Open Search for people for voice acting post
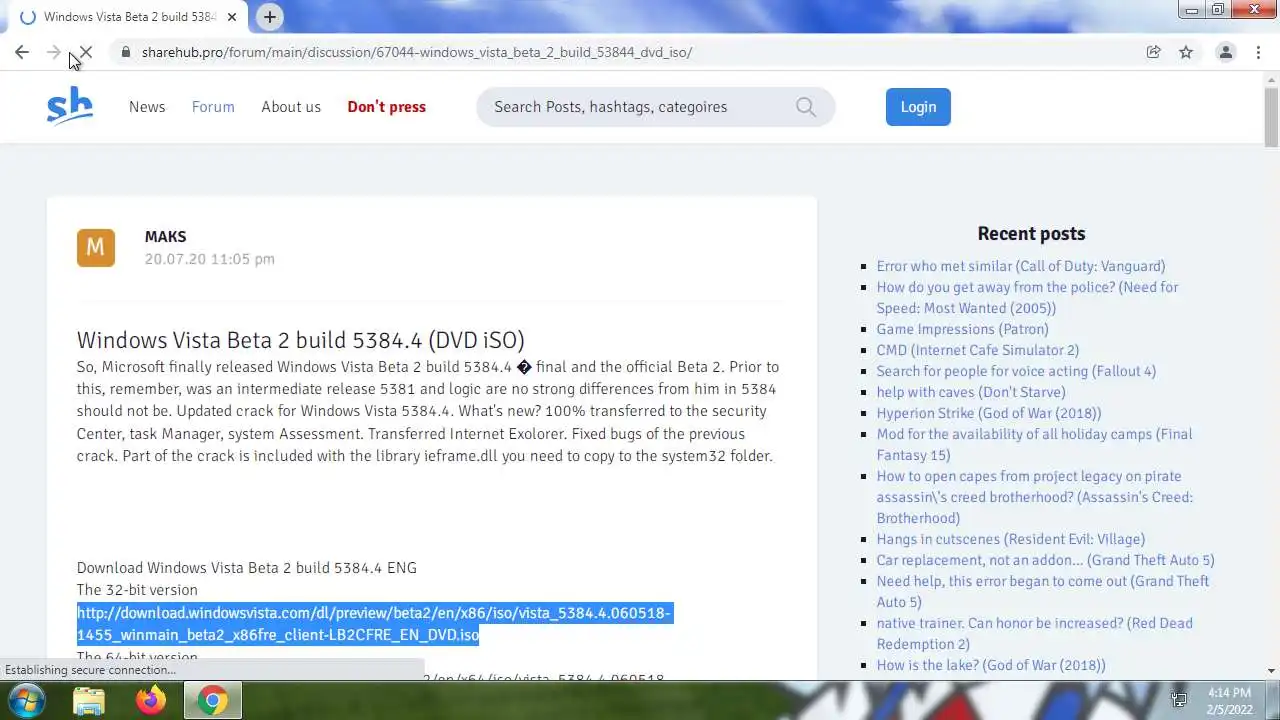Screen dimensions: 1280x720 point(1016,371)
